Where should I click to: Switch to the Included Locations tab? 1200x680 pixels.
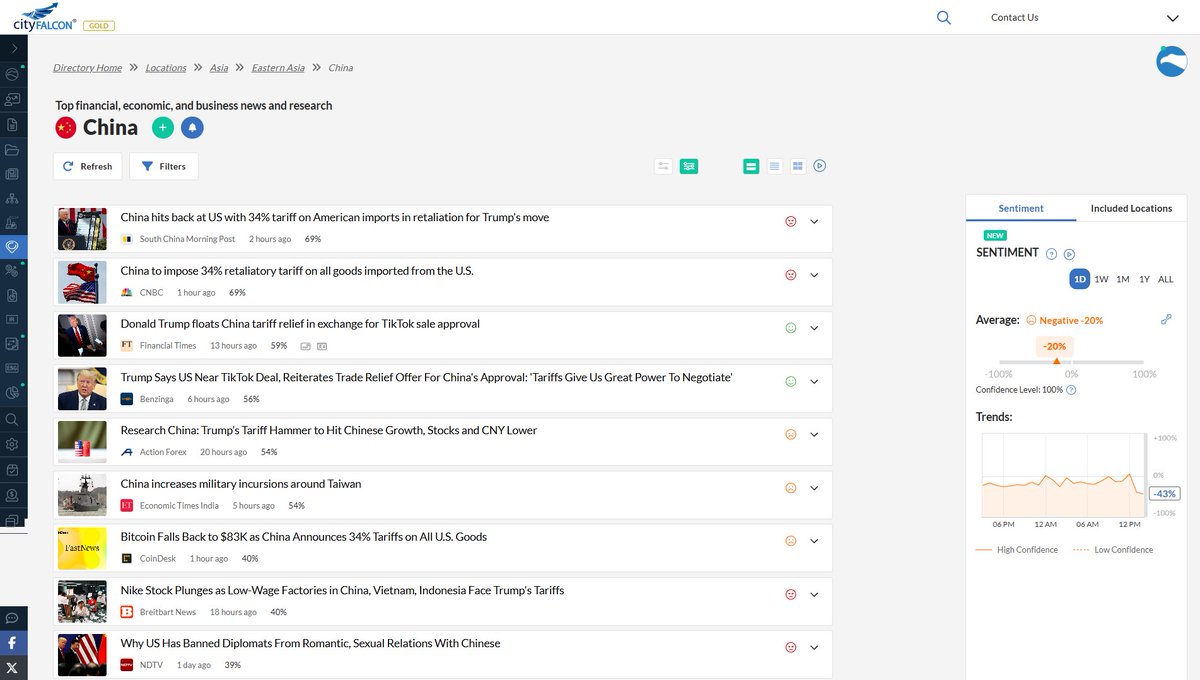1131,208
